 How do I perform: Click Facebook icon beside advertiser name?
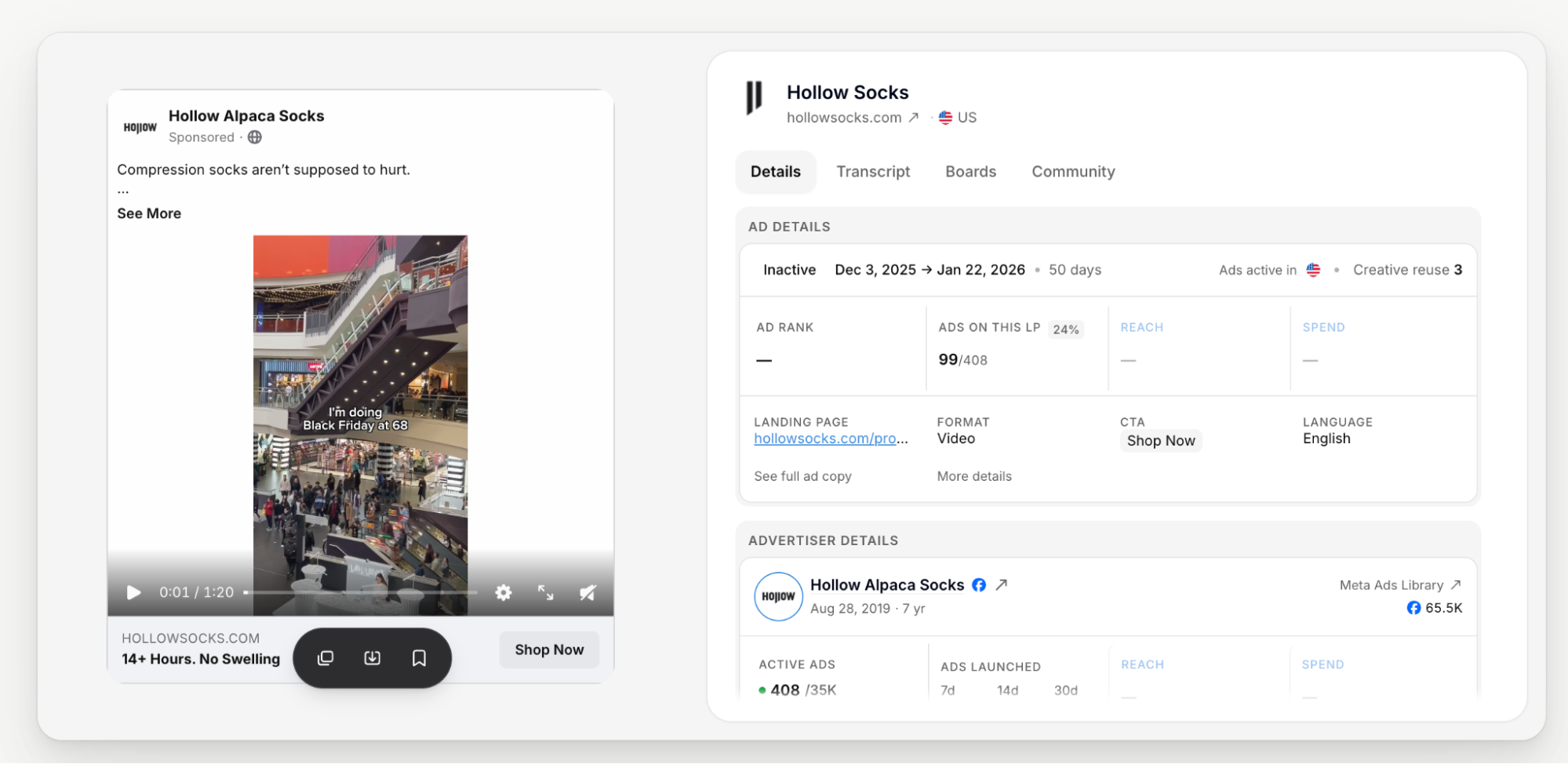[x=979, y=585]
